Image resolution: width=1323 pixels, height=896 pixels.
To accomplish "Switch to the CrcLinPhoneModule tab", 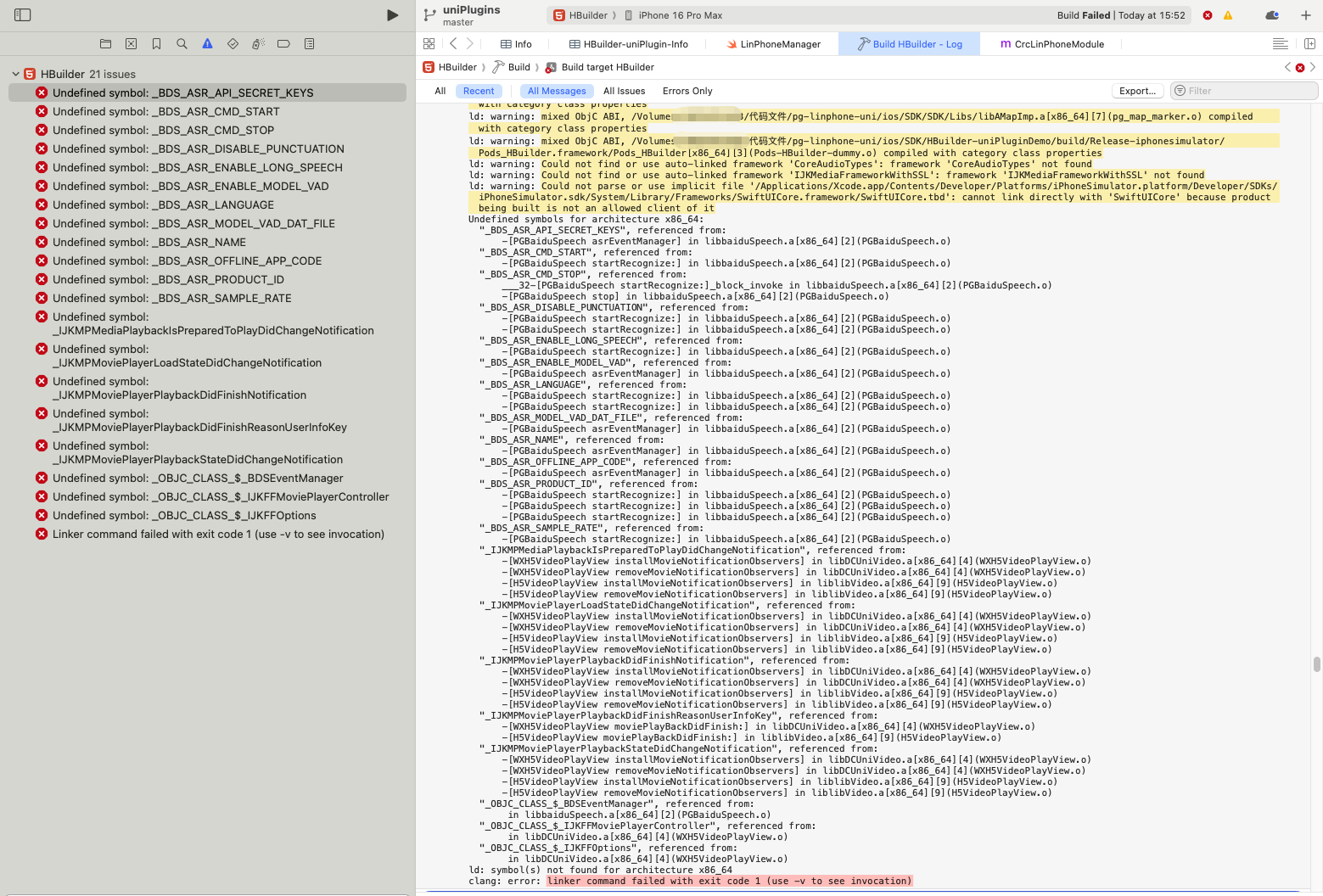I will click(x=1052, y=44).
